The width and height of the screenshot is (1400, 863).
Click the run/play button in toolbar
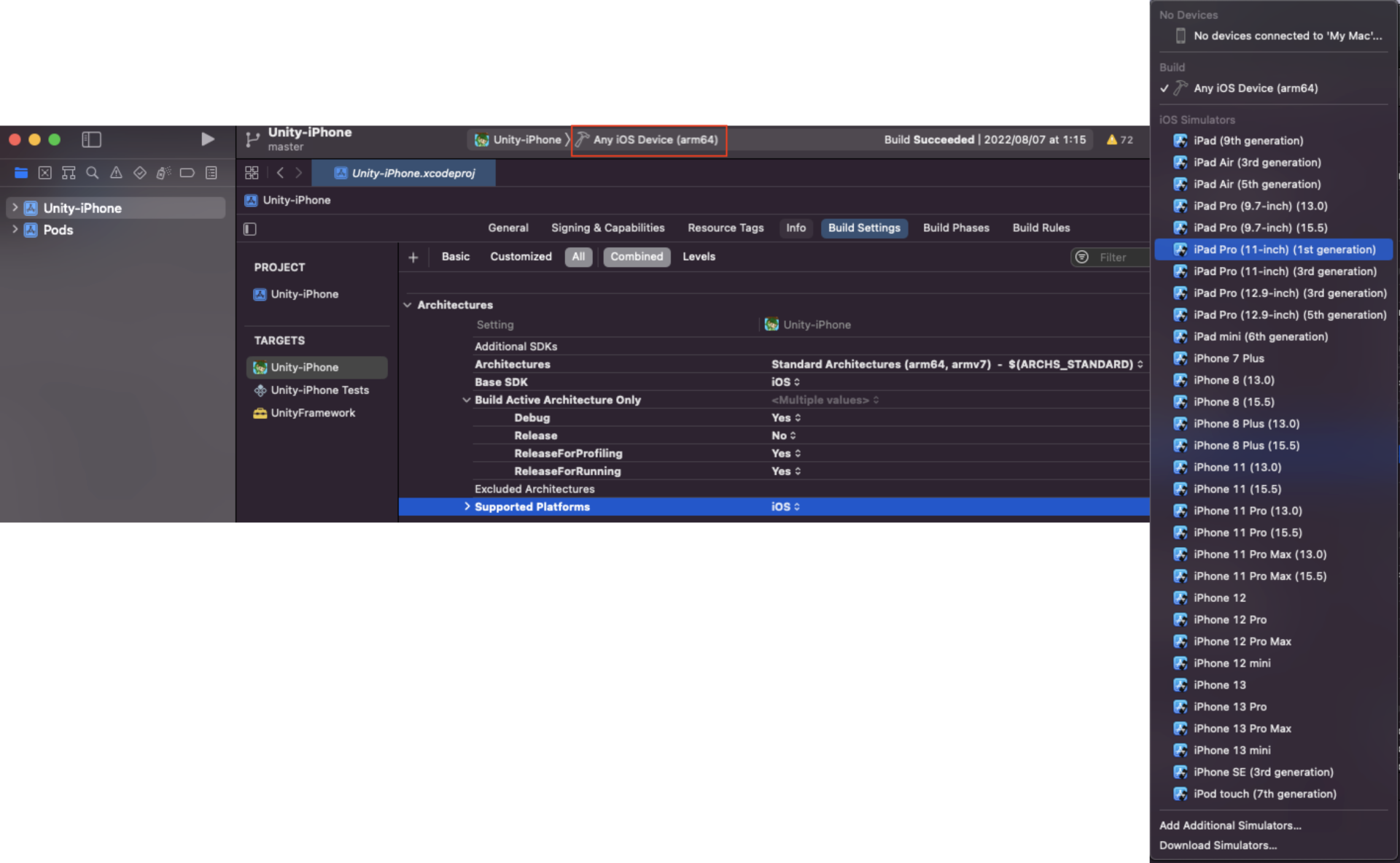click(207, 139)
